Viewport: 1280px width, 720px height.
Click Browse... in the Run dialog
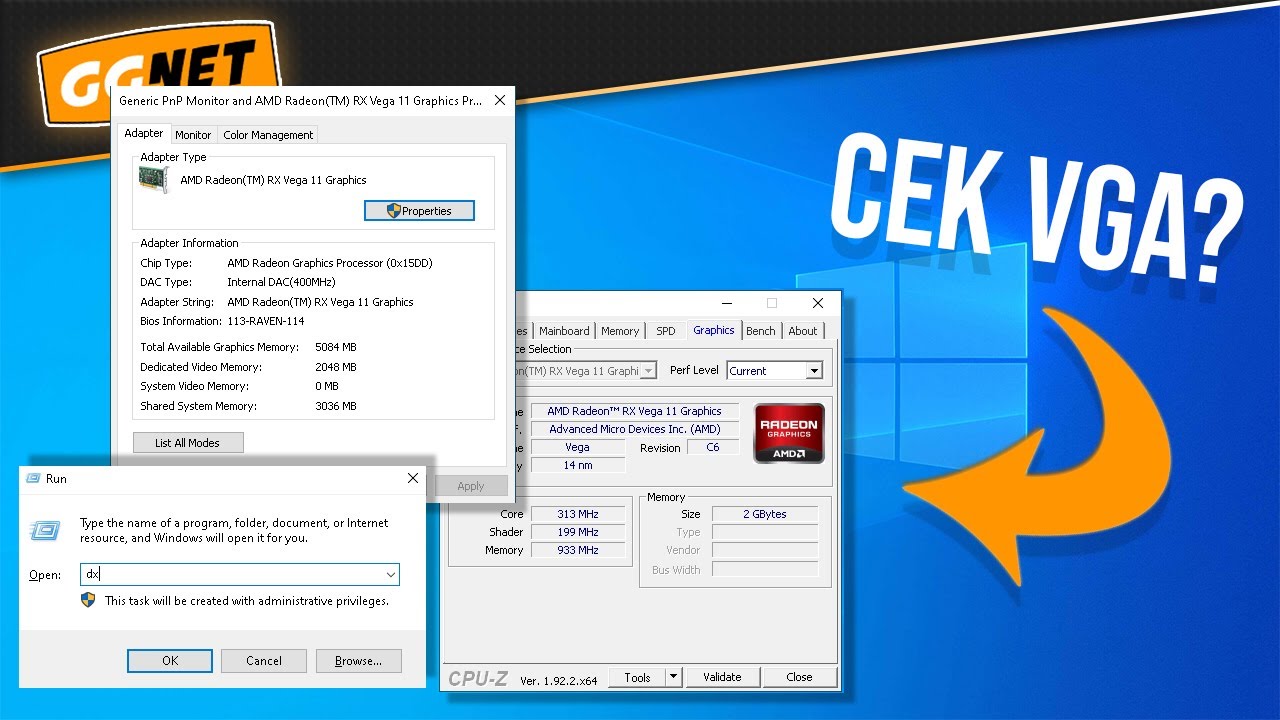358,661
